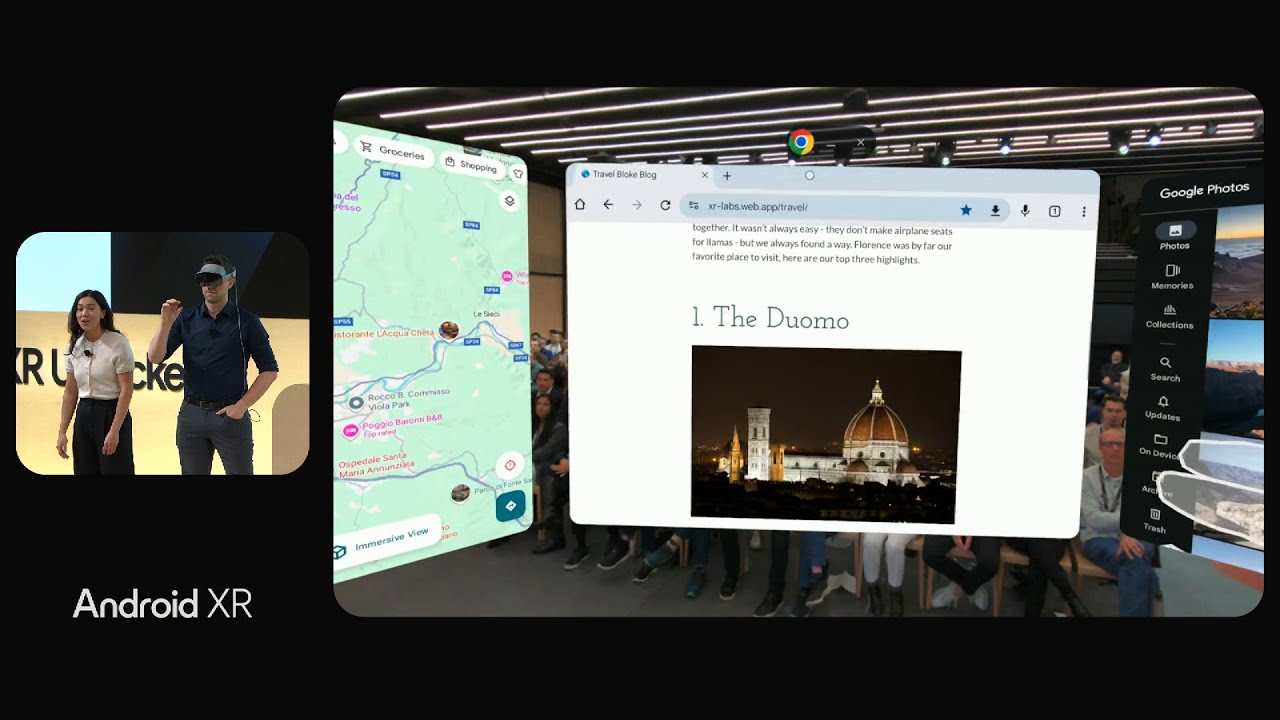Activate voice search microphone in Chrome
Viewport: 1280px width, 720px height.
click(1025, 211)
